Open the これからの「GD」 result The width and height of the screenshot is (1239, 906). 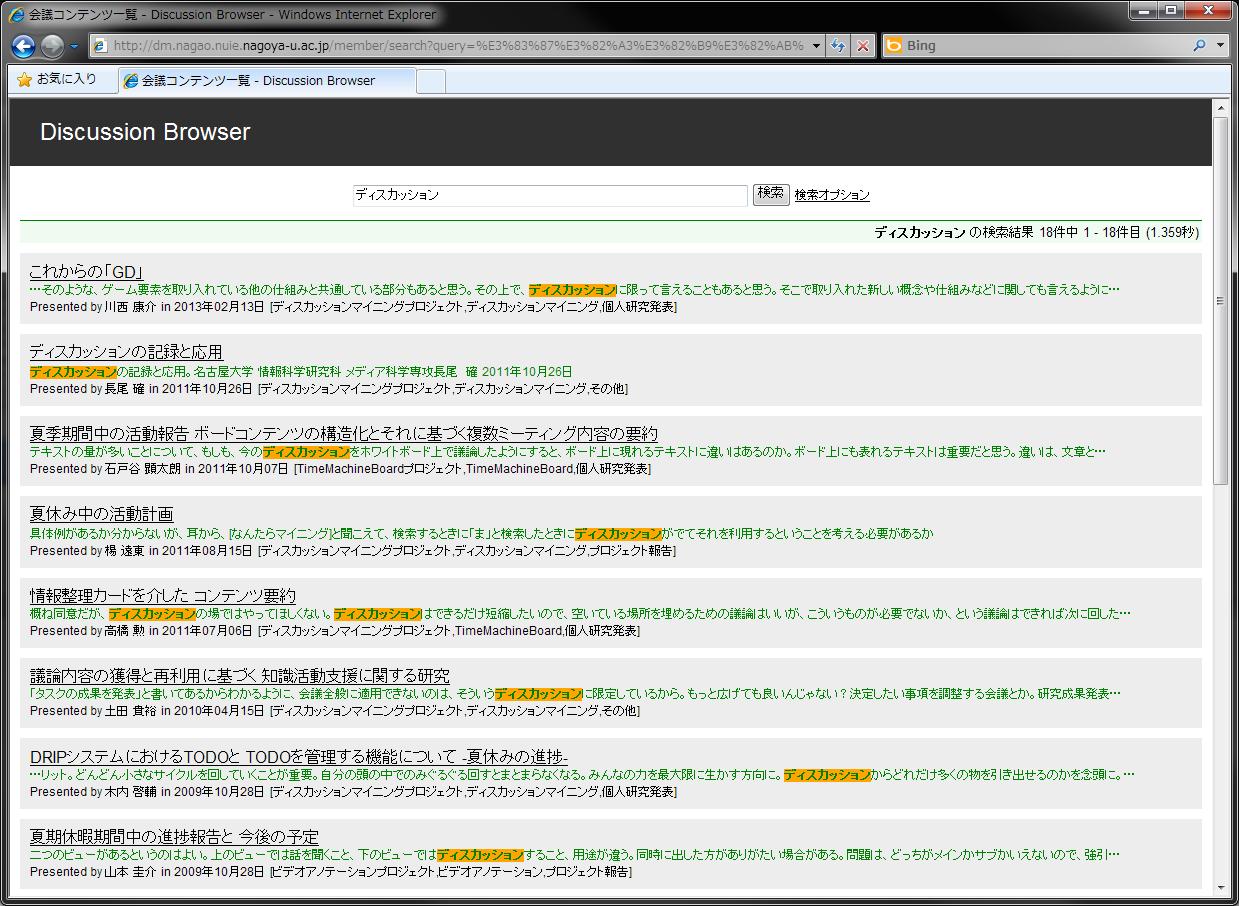click(x=87, y=272)
